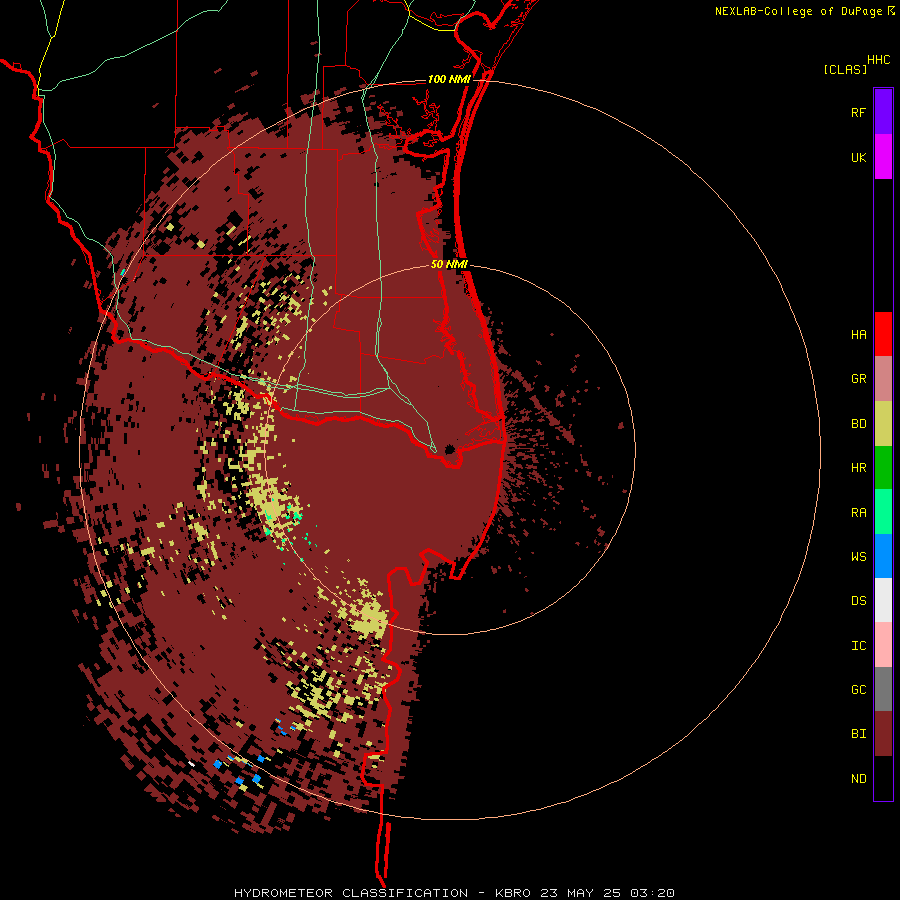Click the 'RA' legend label

pos(858,513)
